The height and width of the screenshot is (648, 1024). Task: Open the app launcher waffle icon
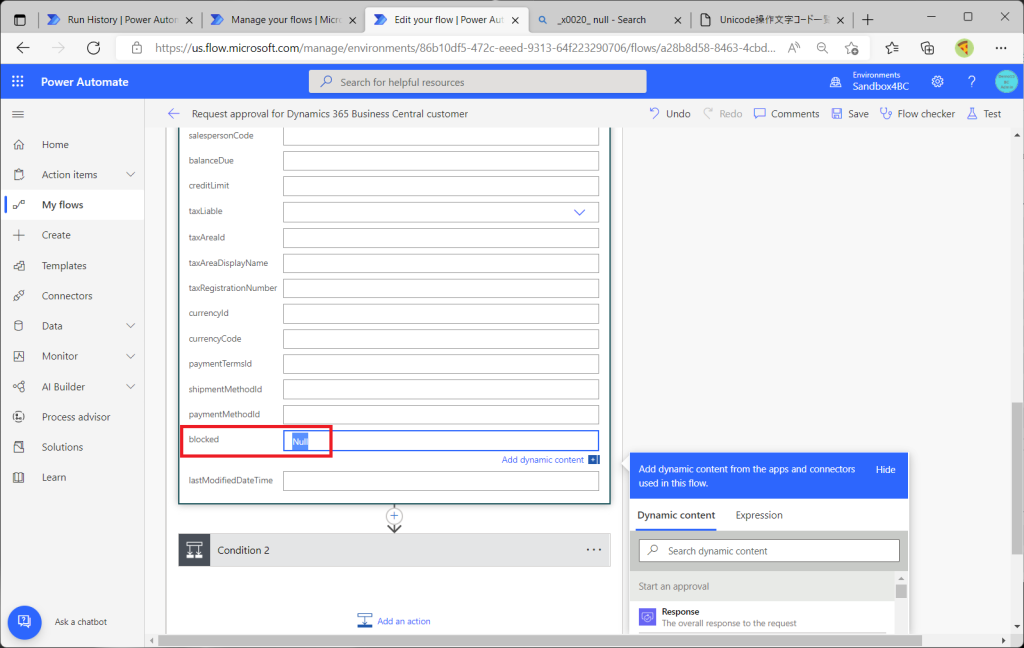[x=18, y=82]
